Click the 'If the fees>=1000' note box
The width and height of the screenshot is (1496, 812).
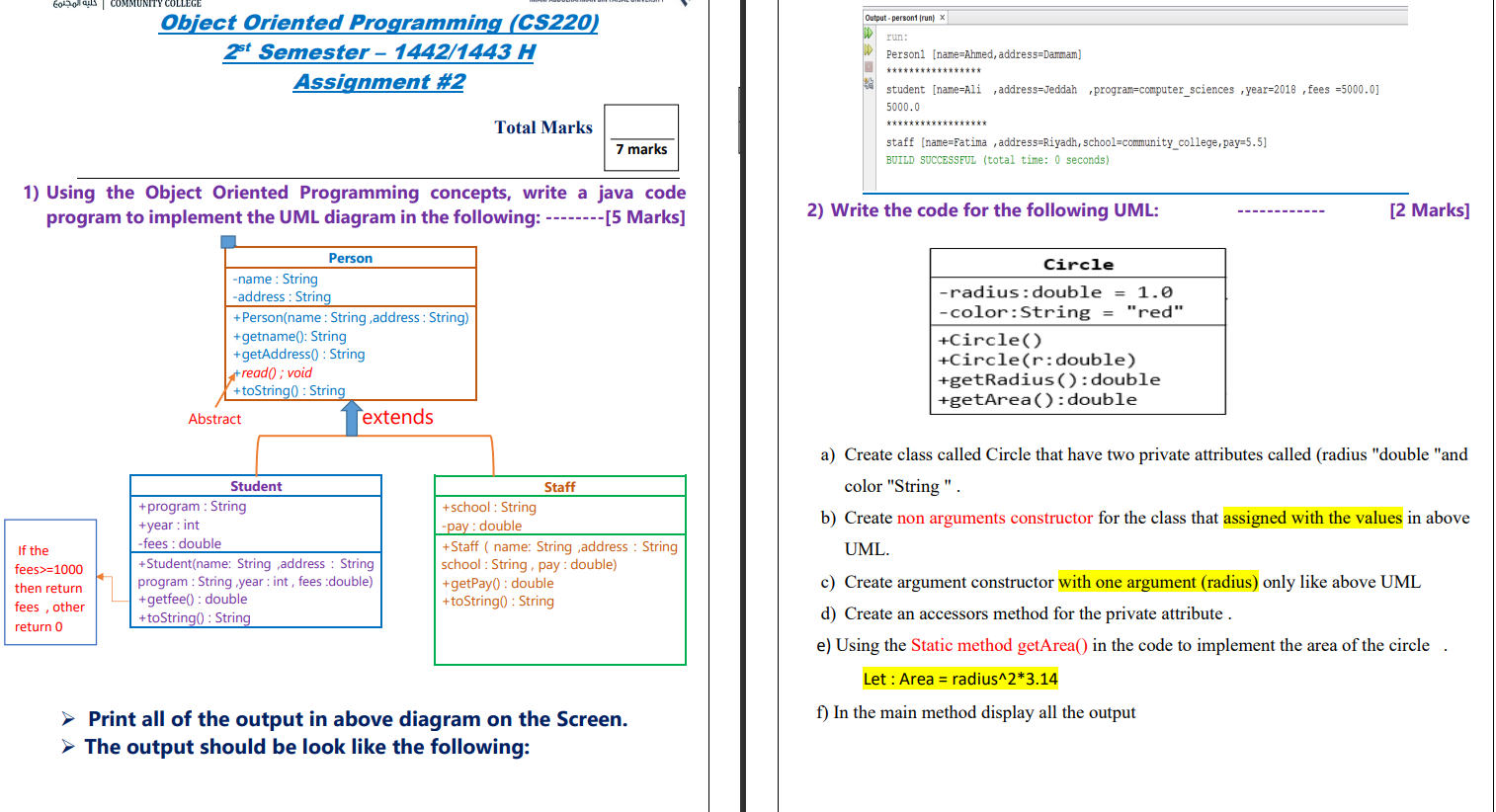pos(50,583)
